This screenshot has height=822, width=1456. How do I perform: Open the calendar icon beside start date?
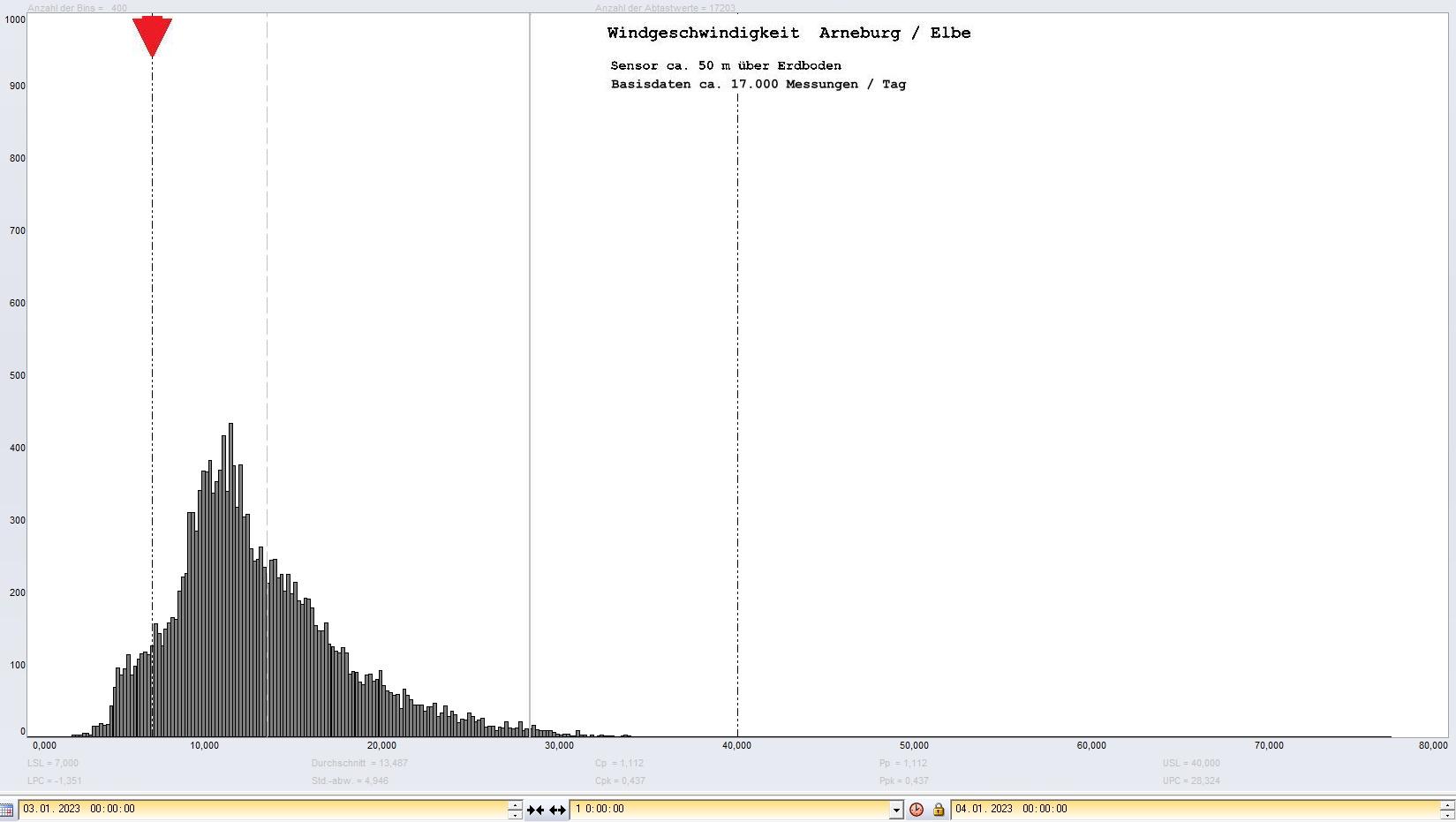6,810
